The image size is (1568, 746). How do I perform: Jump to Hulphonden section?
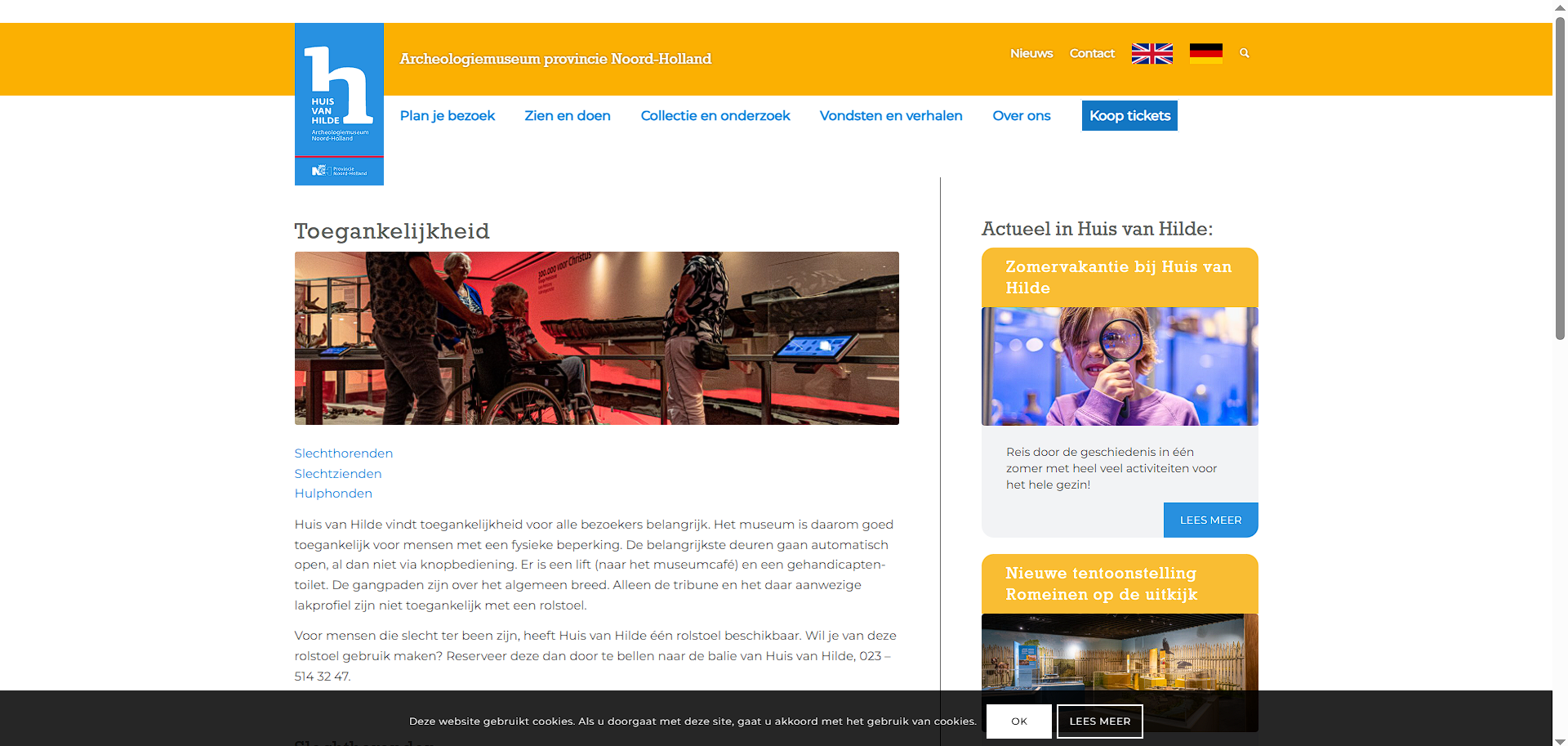pyautogui.click(x=333, y=494)
